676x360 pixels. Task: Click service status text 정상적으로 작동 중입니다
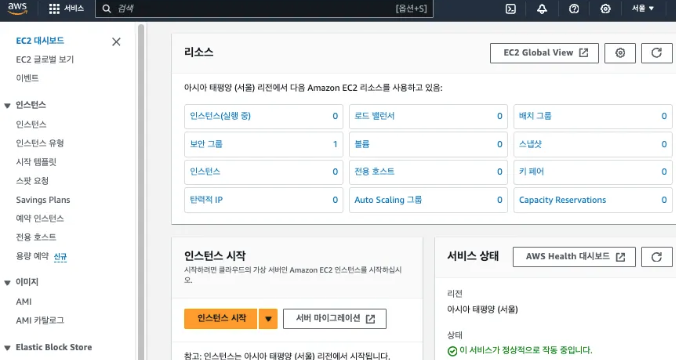(526, 350)
